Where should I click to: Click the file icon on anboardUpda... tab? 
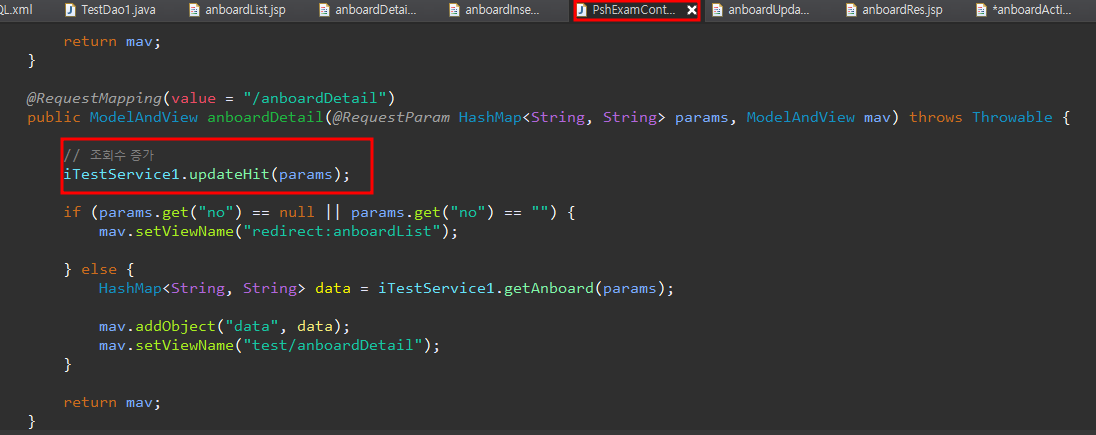(x=717, y=10)
